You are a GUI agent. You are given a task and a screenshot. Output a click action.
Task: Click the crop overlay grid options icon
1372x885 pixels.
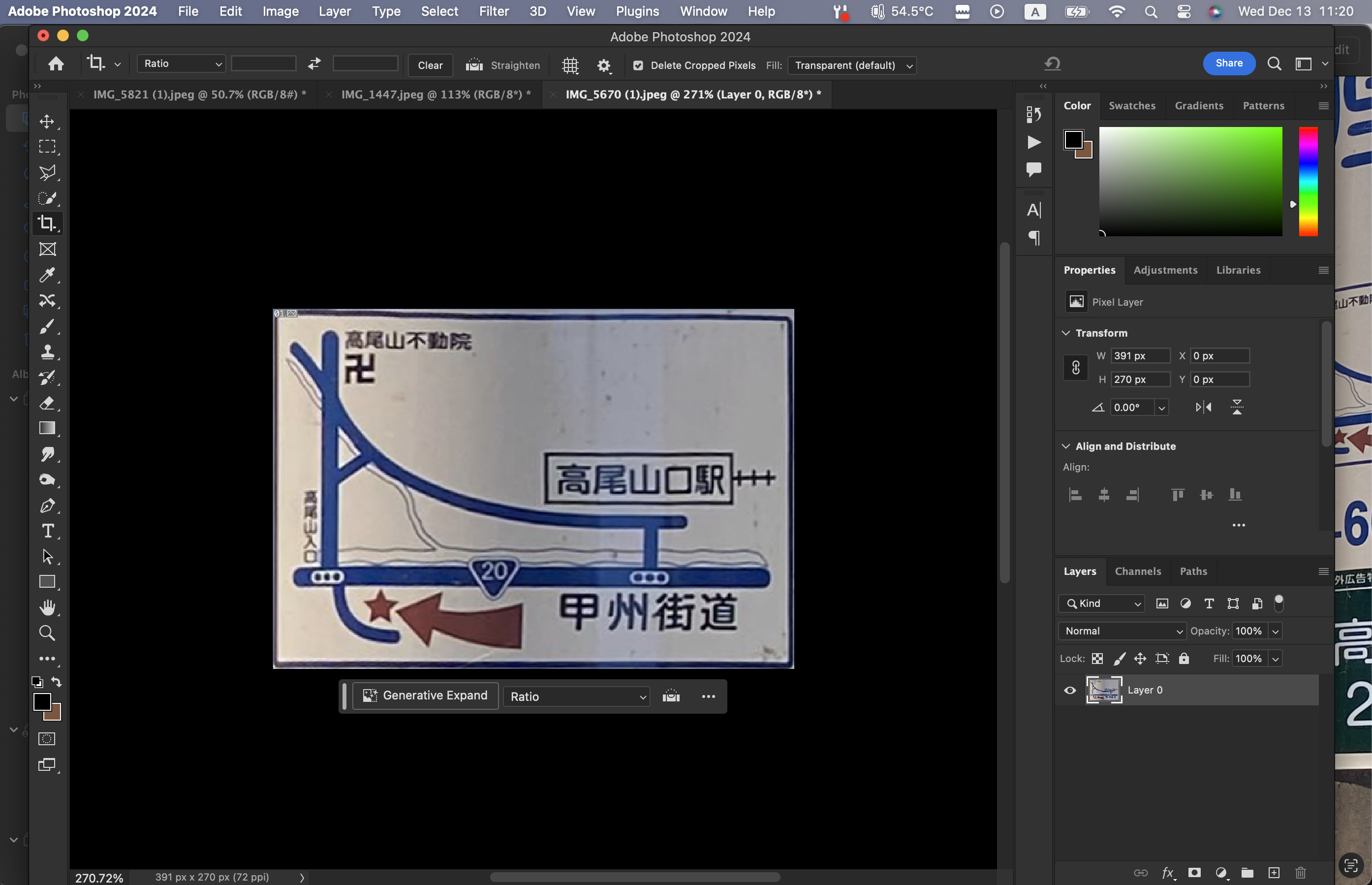pos(569,65)
